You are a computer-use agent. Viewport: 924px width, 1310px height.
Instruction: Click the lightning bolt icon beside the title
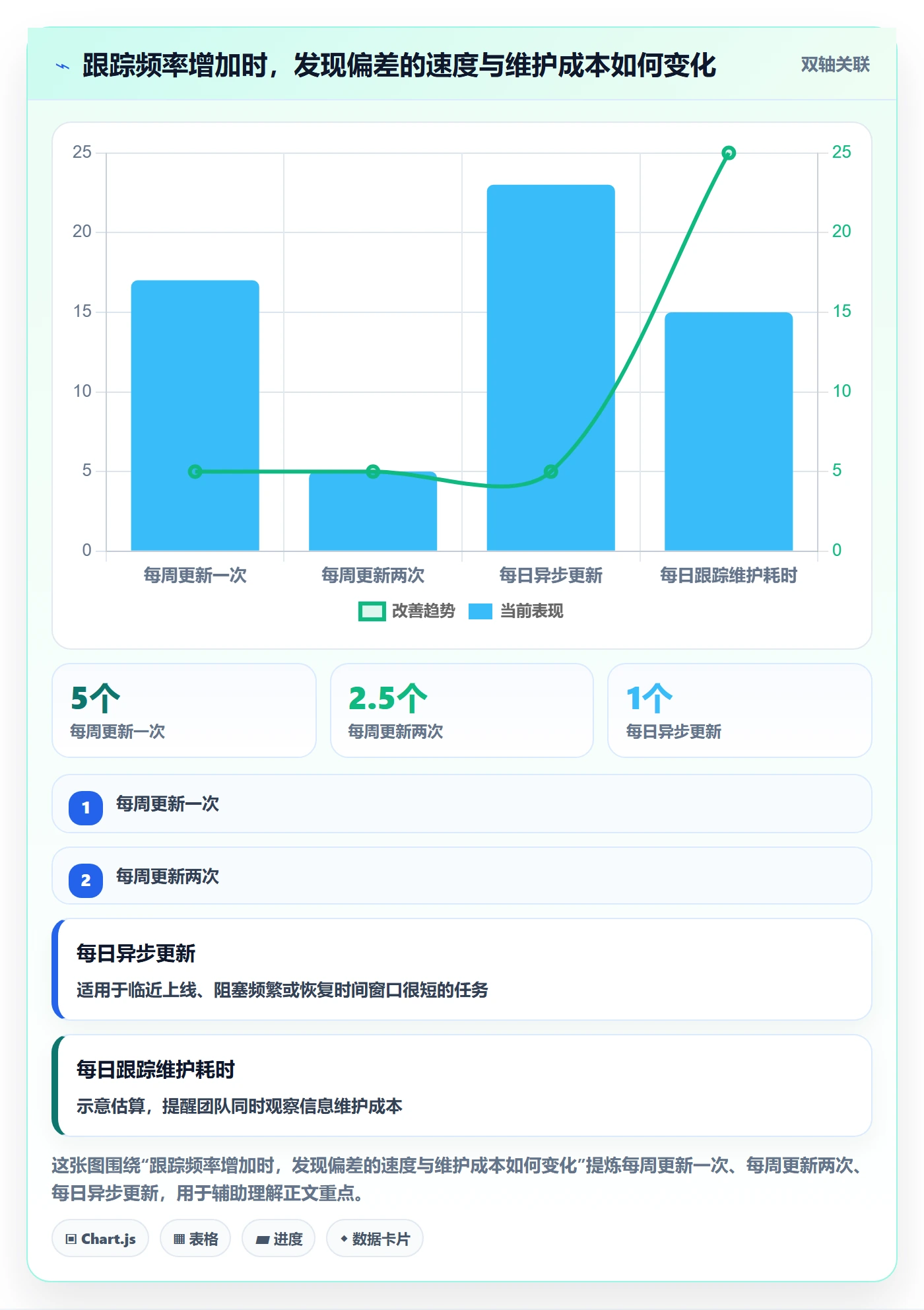[x=63, y=66]
